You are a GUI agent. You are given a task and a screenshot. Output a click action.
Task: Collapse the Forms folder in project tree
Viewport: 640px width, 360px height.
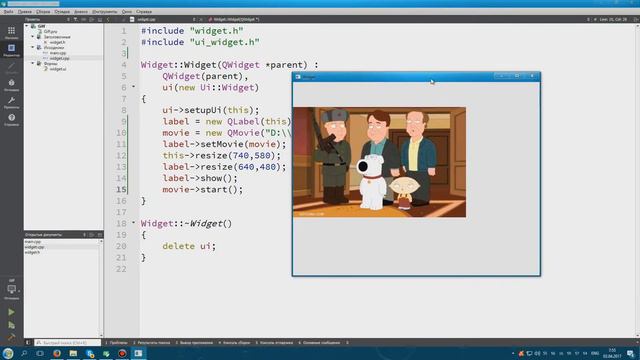coord(33,63)
